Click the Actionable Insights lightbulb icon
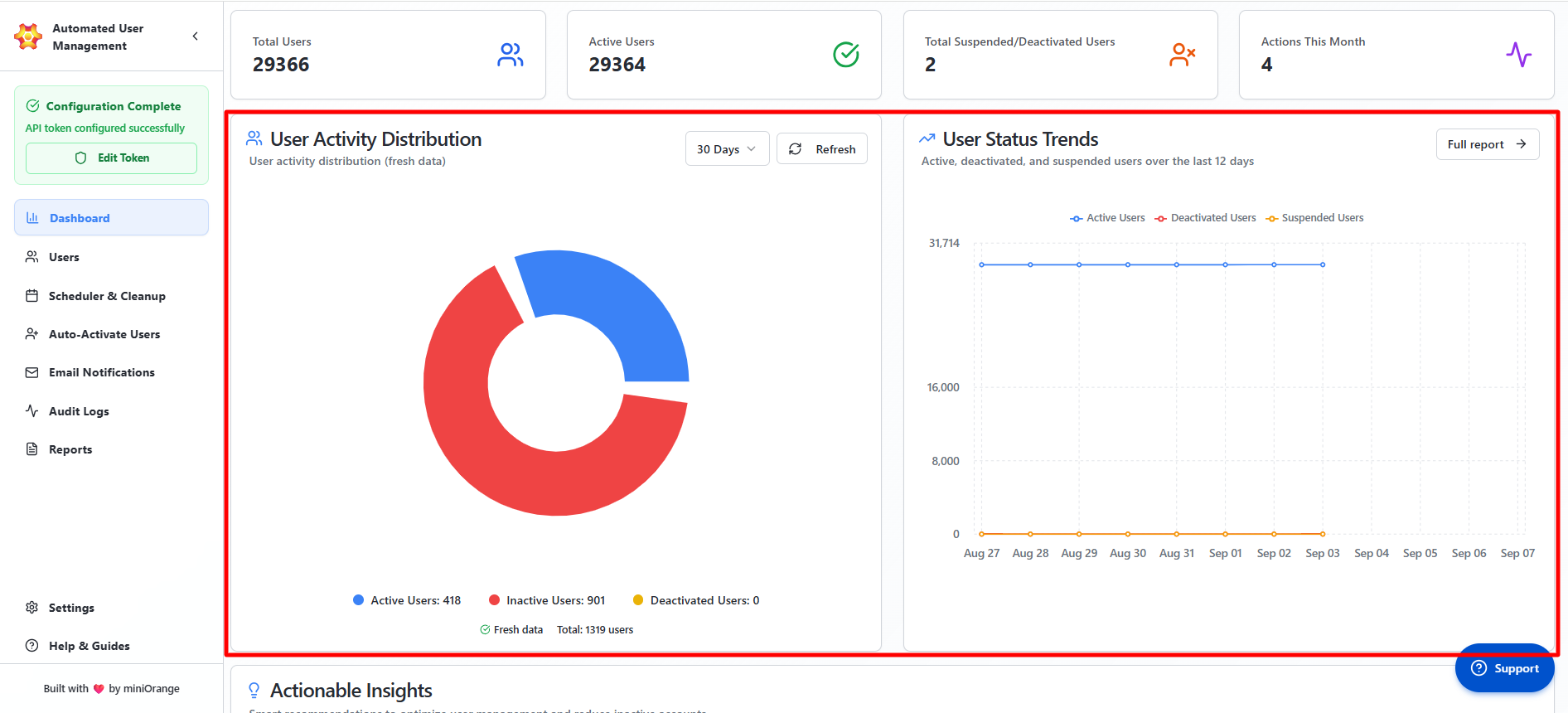1568x713 pixels. pyautogui.click(x=254, y=691)
